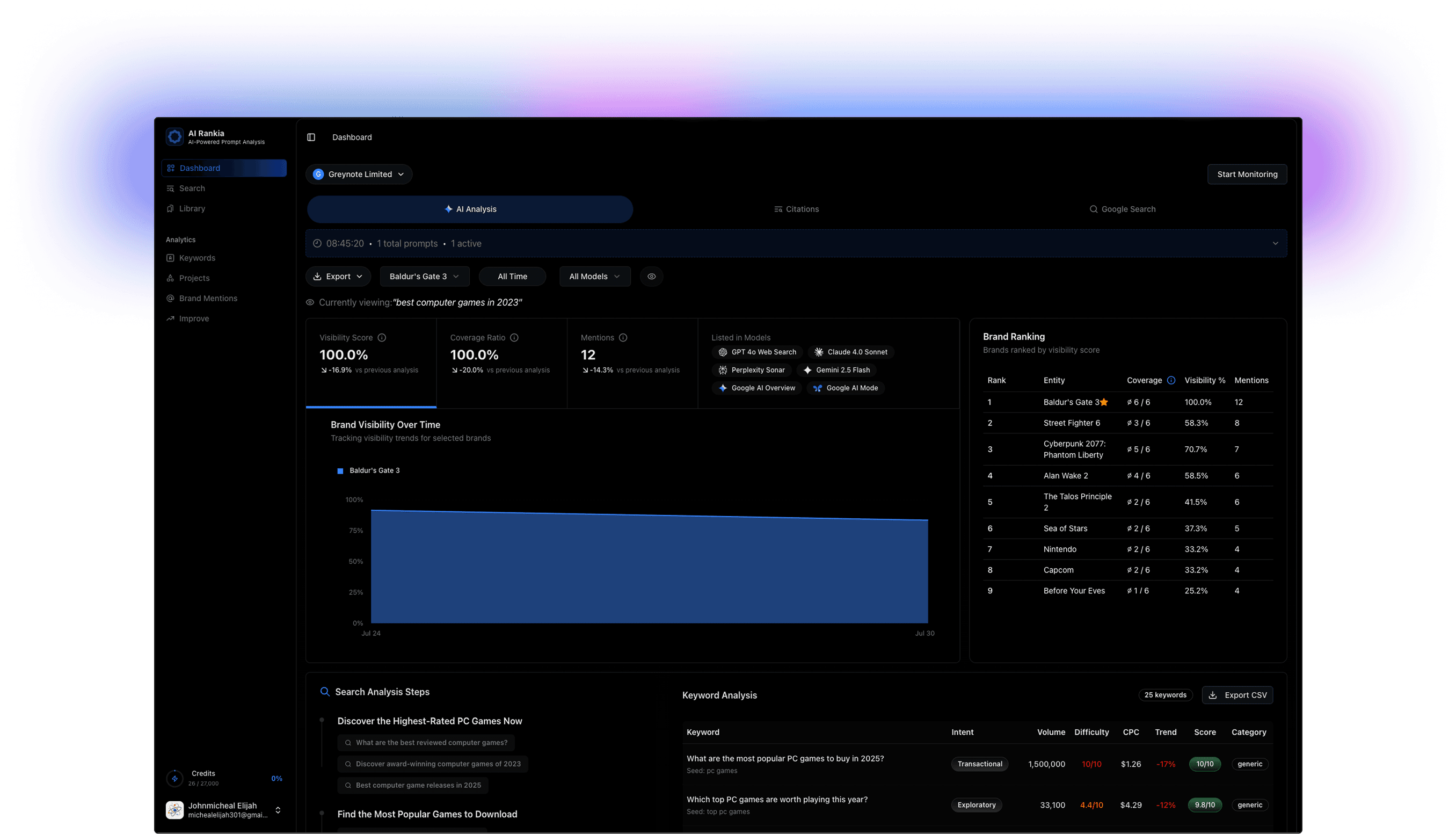The image size is (1456, 834).
Task: Click the Transactional intent tag
Action: point(979,764)
